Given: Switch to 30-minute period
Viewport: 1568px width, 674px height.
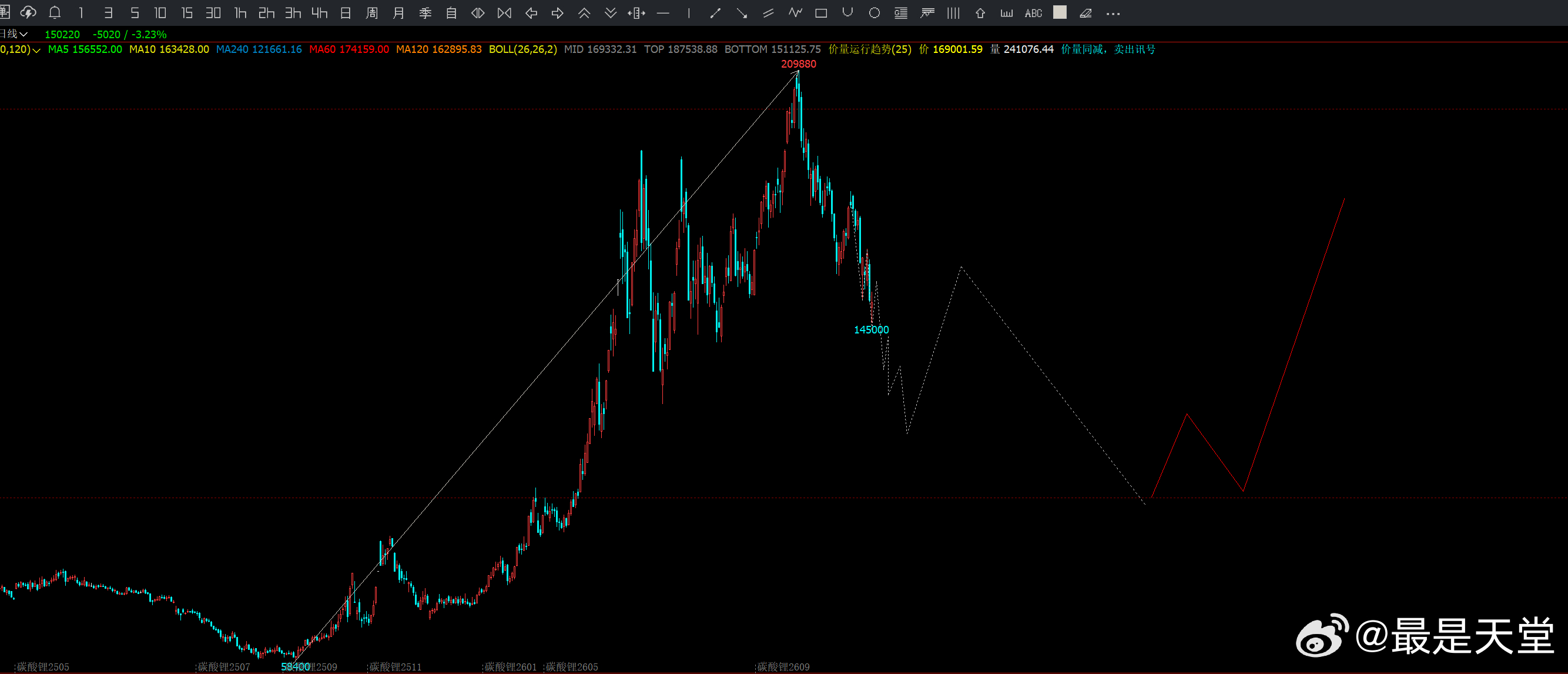Looking at the screenshot, I should click(213, 13).
